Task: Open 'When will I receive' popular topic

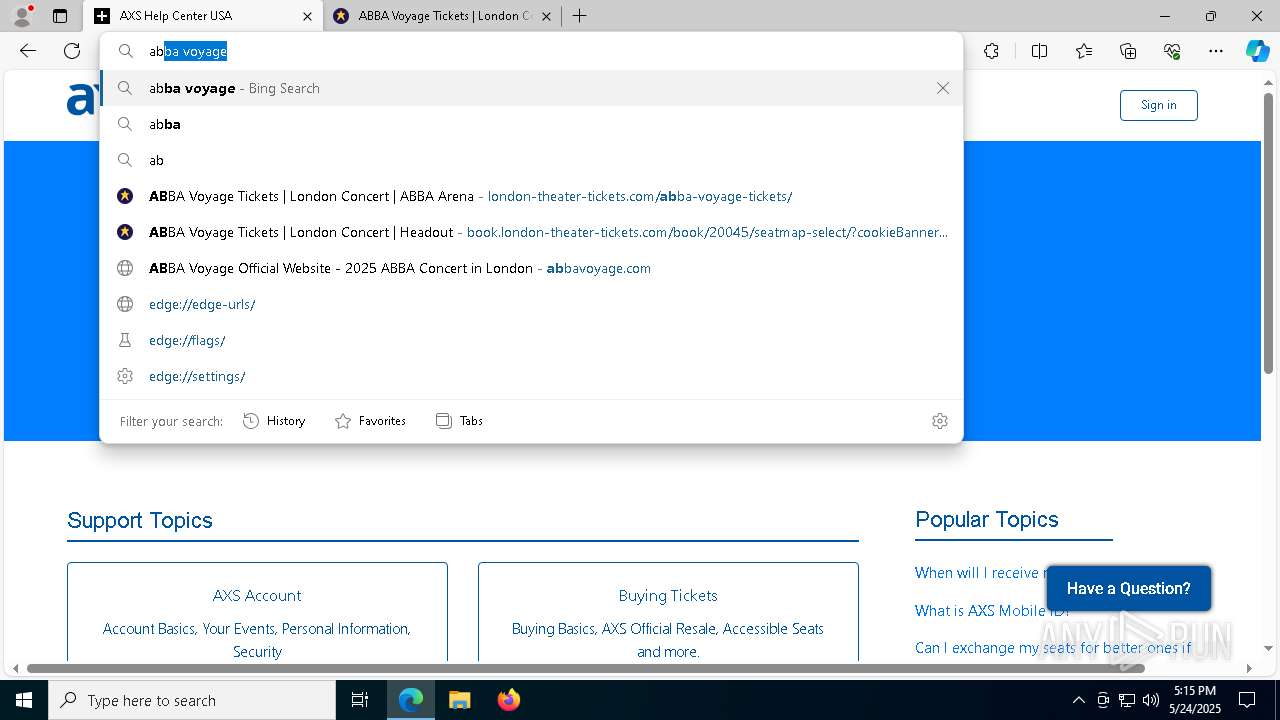Action: [979, 573]
